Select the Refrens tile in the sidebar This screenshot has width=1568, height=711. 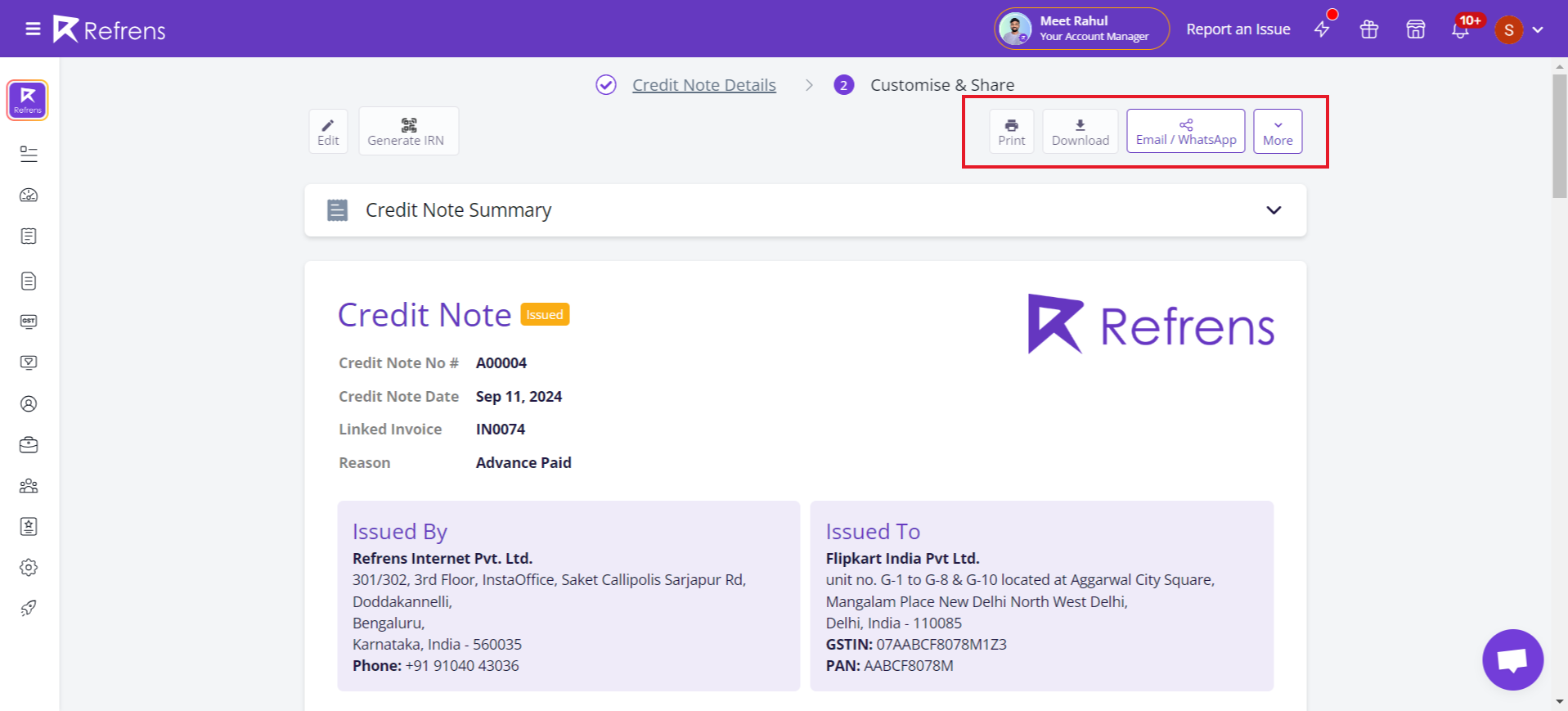pos(28,100)
